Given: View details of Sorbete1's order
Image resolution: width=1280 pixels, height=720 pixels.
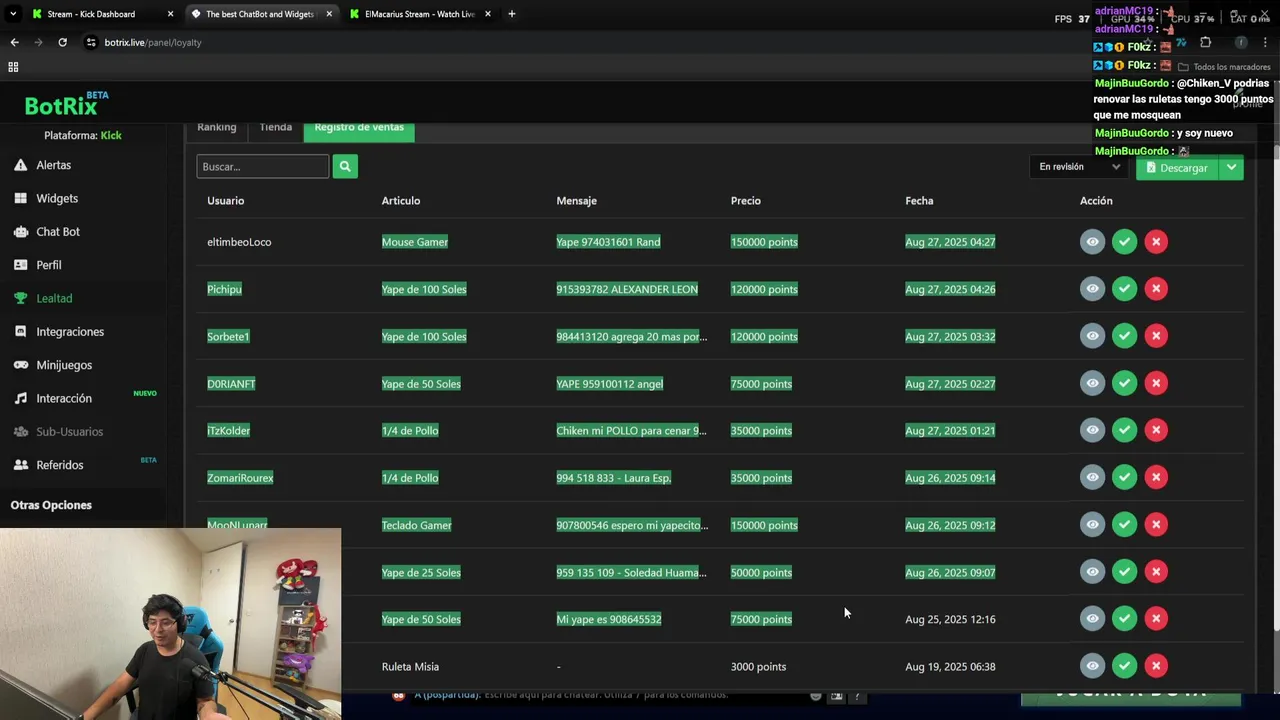Looking at the screenshot, I should 1092,335.
